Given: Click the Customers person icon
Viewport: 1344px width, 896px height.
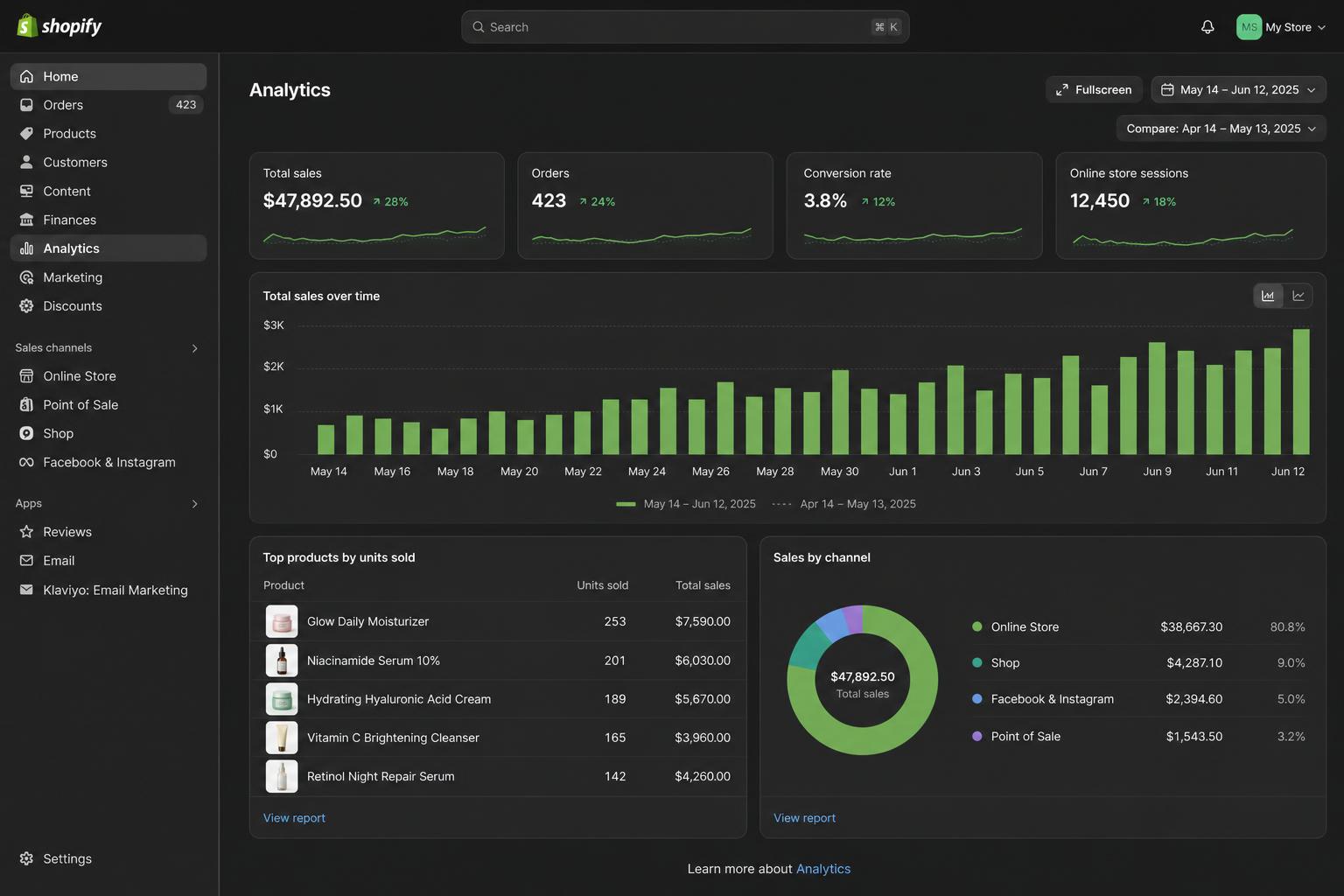Looking at the screenshot, I should click(27, 163).
